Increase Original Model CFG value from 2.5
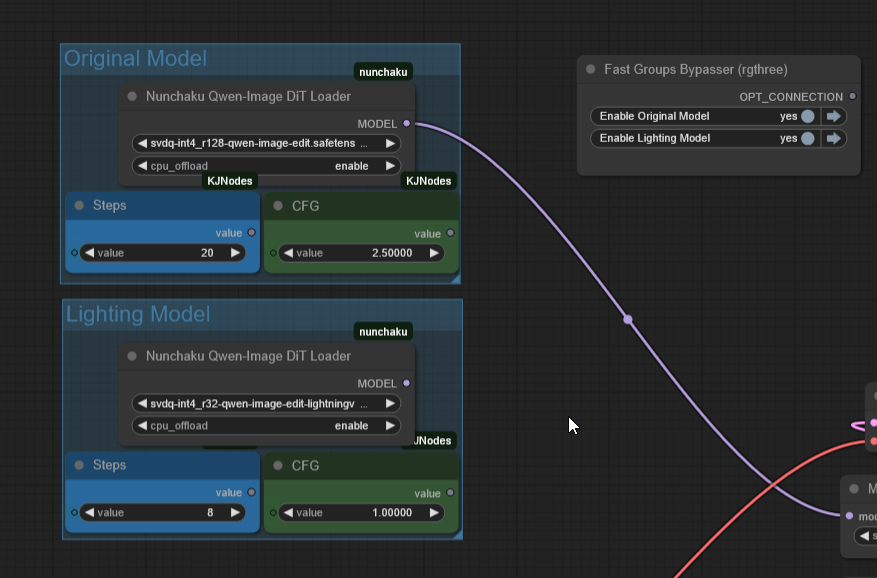 433,253
